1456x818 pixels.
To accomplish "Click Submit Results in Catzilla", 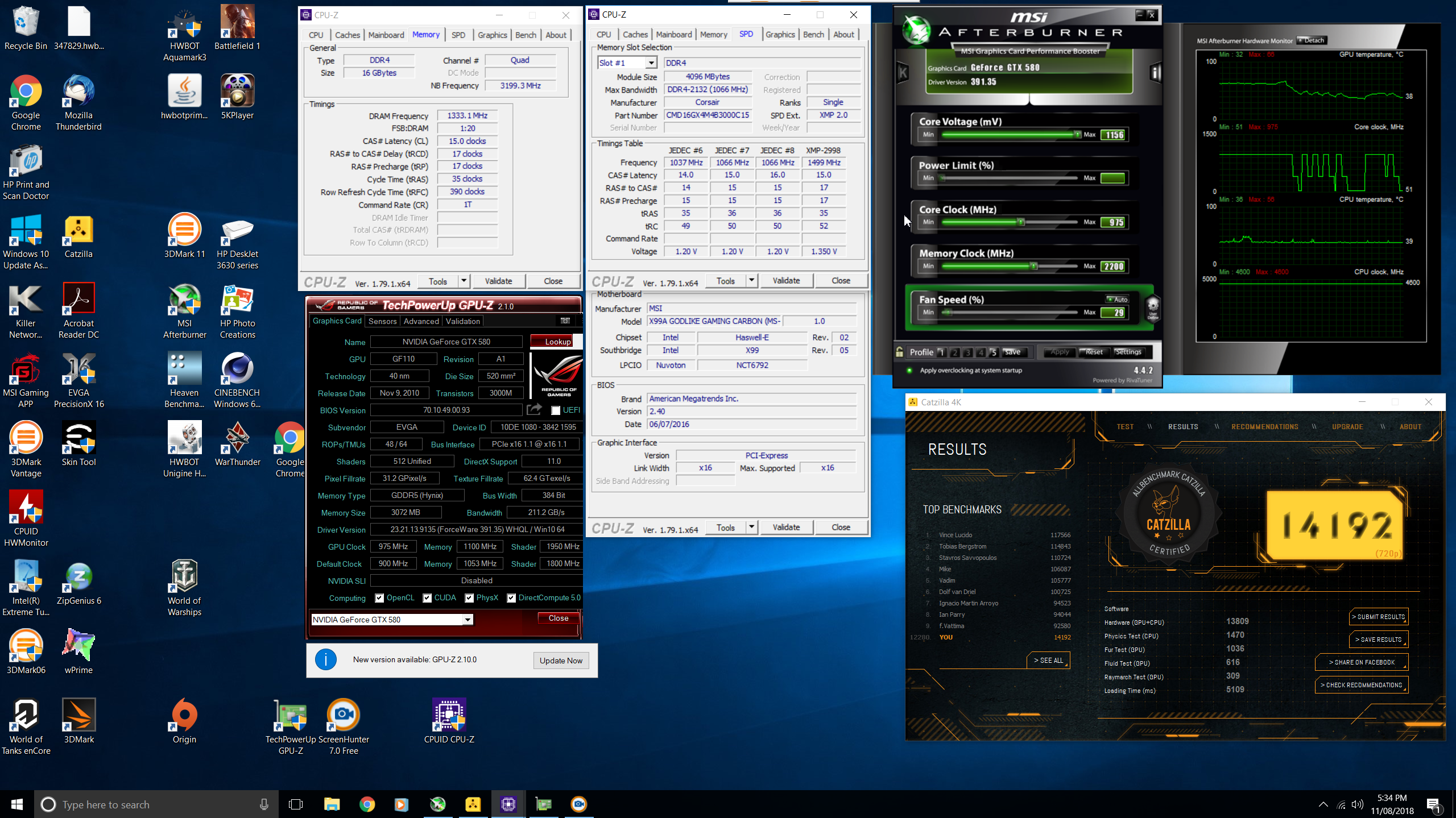I will (x=1378, y=617).
